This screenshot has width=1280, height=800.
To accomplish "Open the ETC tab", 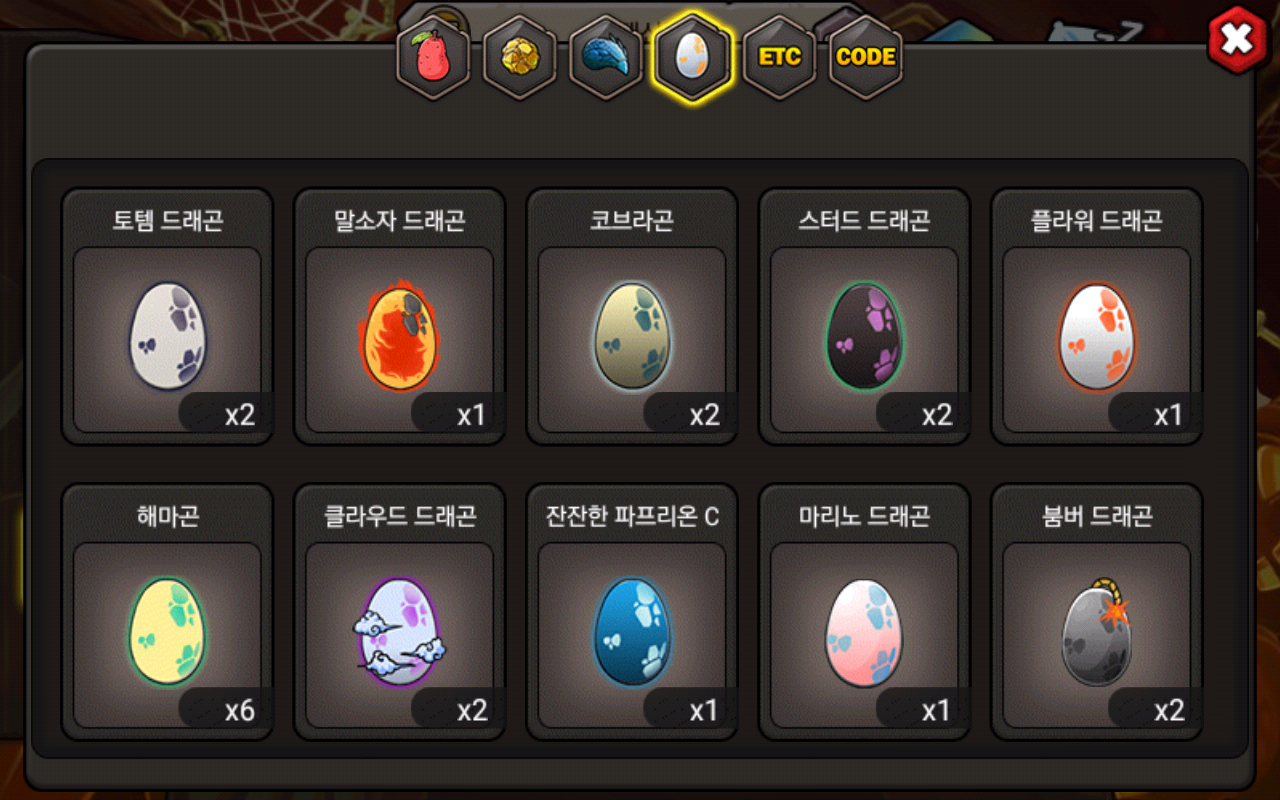I will (x=779, y=58).
